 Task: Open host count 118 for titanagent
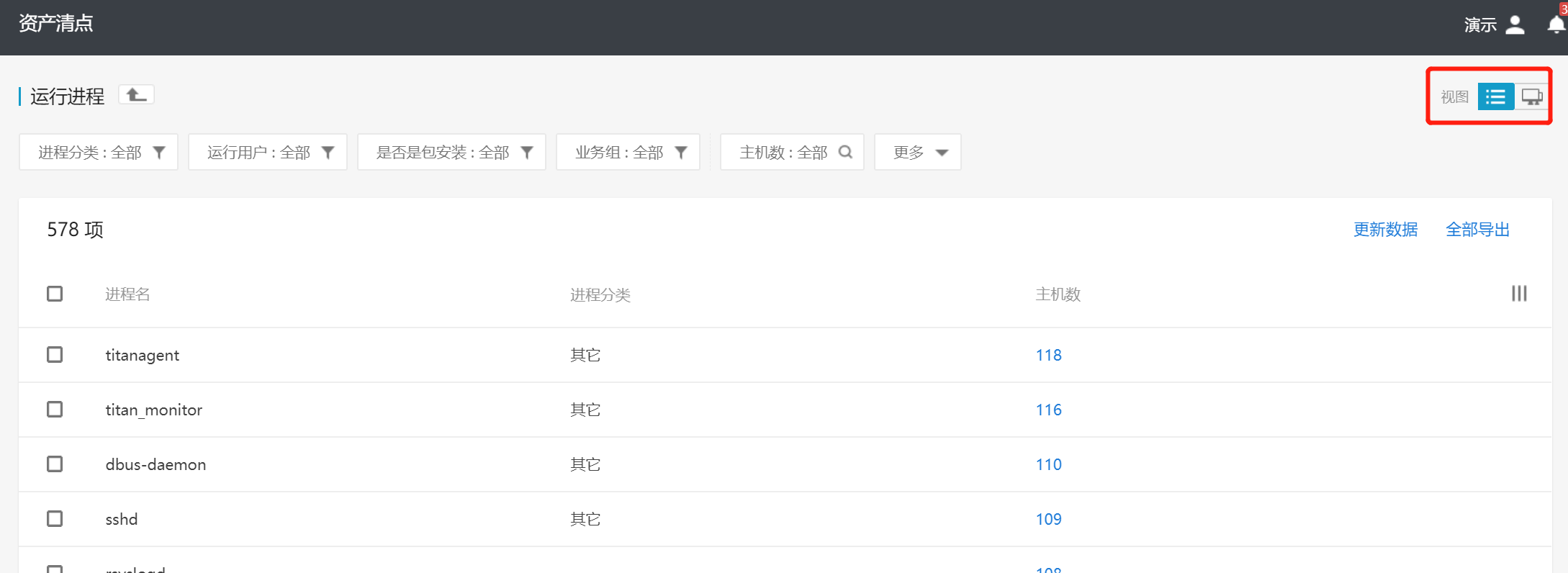[x=1048, y=355]
